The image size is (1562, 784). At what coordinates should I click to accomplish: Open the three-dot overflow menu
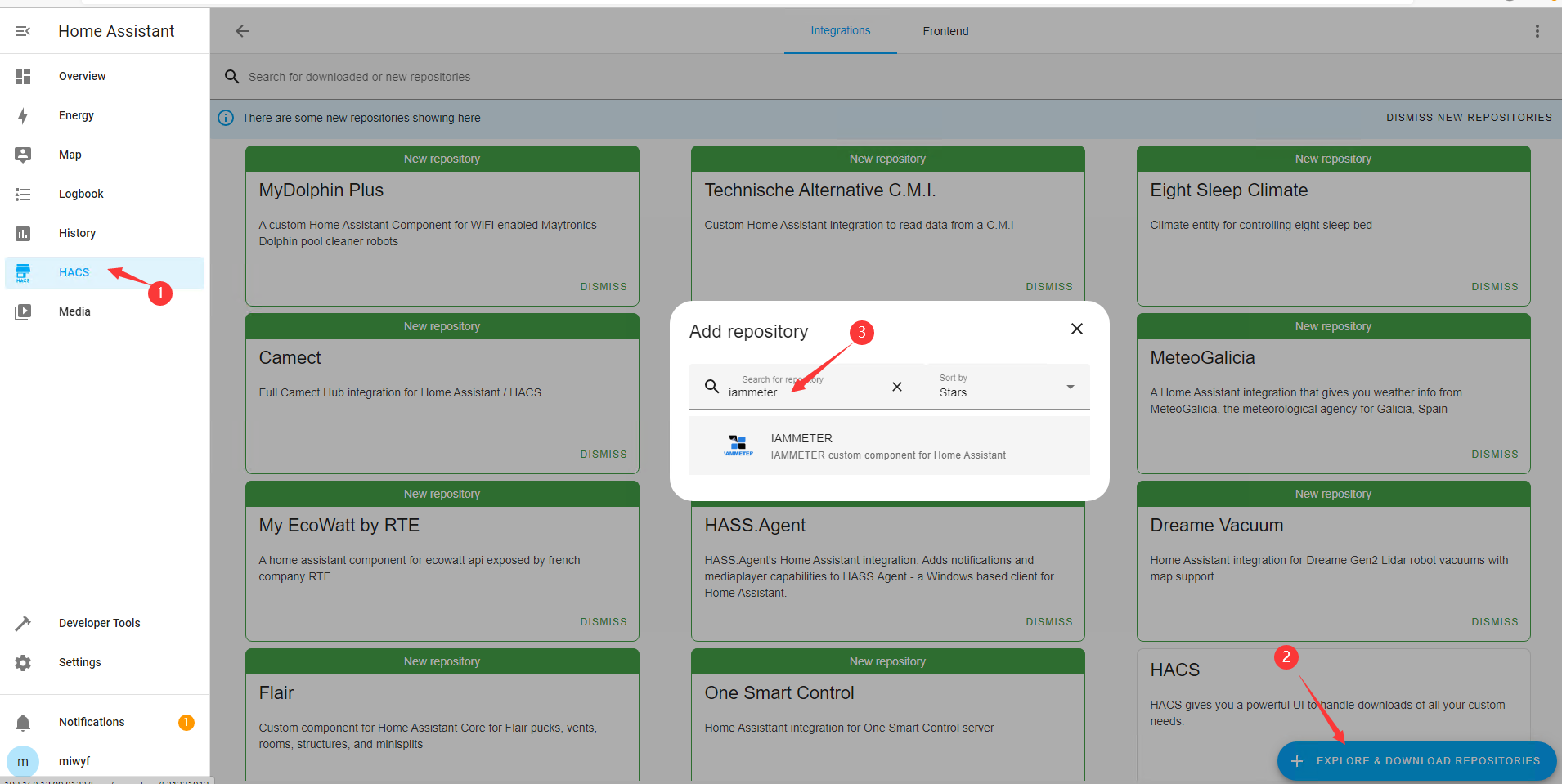tap(1537, 31)
